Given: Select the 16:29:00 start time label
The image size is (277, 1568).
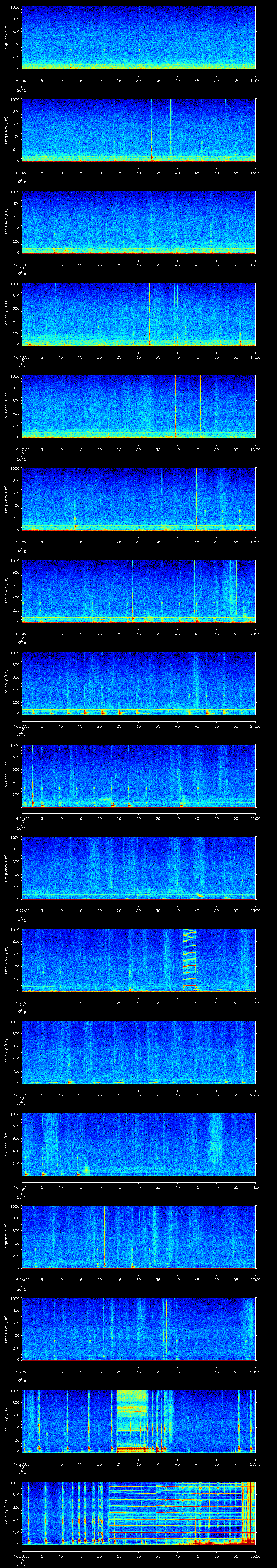Looking at the screenshot, I should [21, 1556].
